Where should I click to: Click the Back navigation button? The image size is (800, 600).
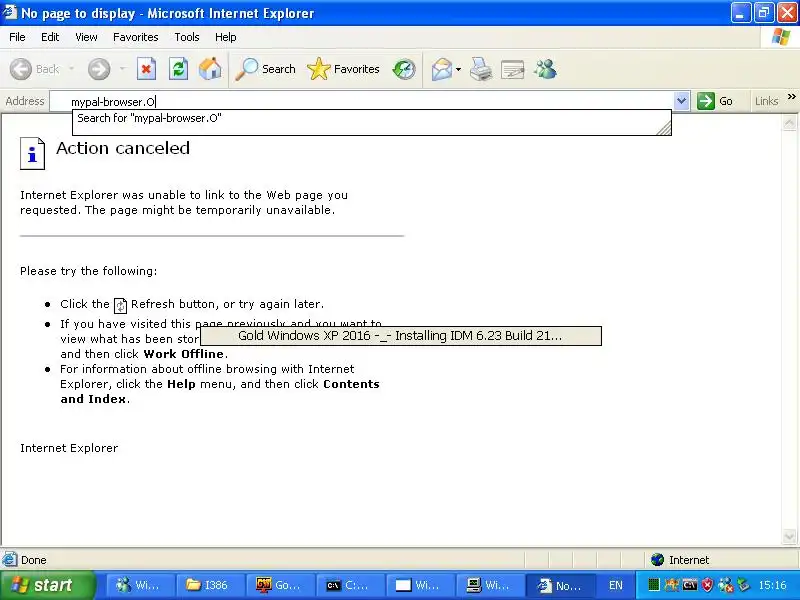tap(35, 69)
